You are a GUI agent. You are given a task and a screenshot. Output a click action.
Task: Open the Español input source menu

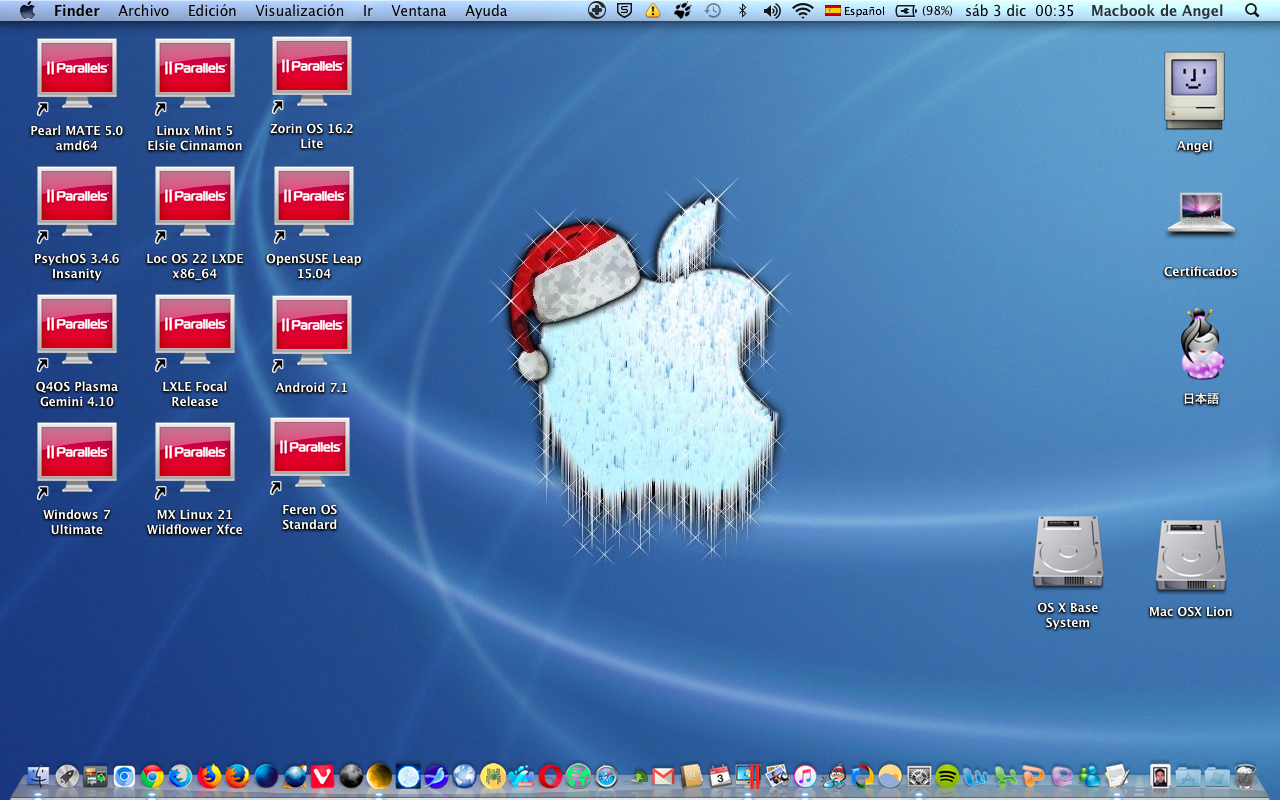coord(855,11)
